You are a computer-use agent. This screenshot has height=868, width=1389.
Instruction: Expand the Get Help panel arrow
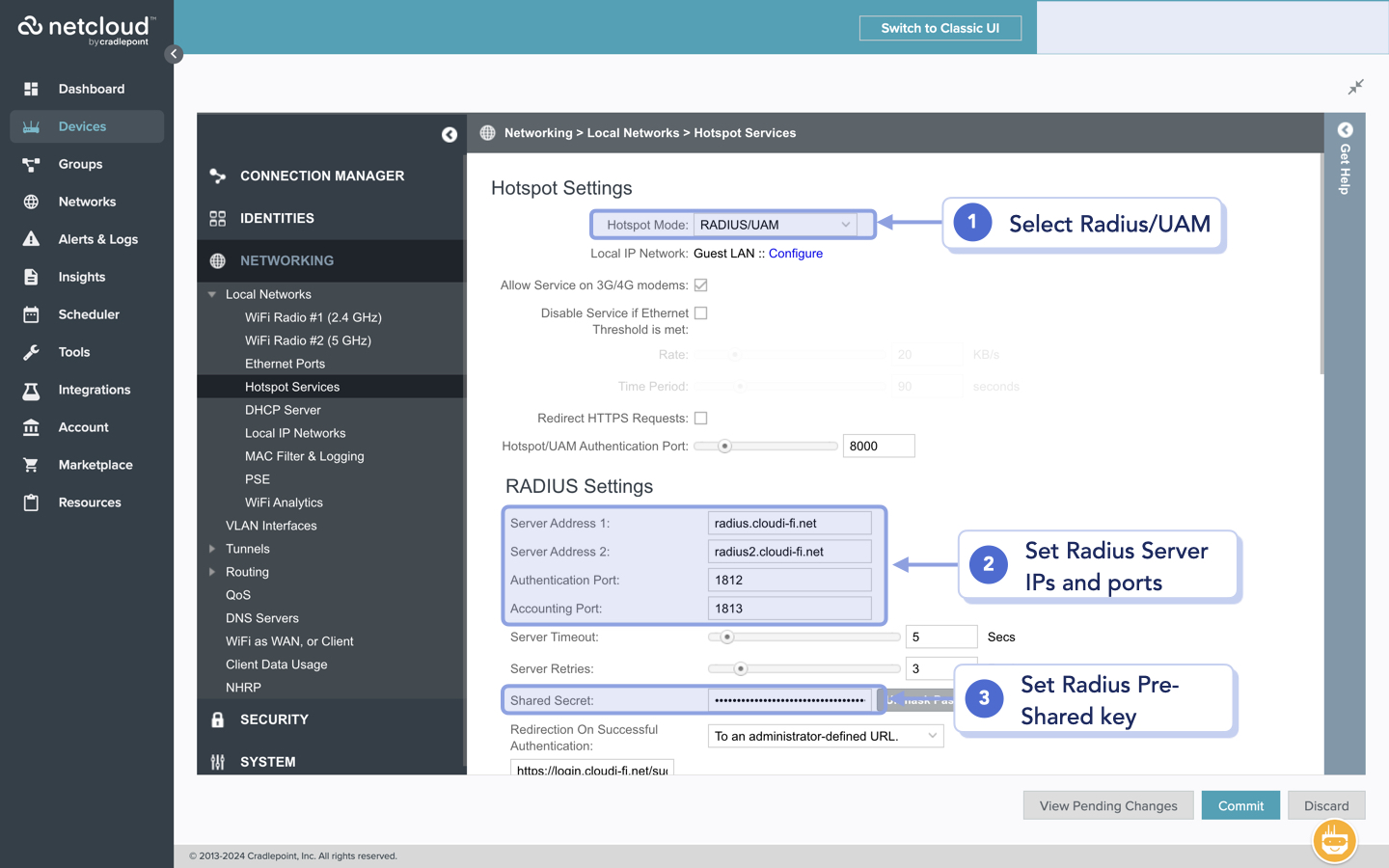pyautogui.click(x=1346, y=130)
